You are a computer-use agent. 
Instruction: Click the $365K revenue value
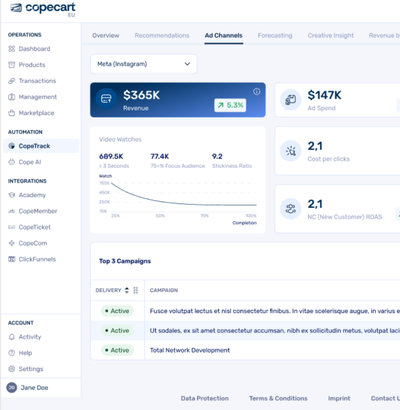tap(141, 95)
